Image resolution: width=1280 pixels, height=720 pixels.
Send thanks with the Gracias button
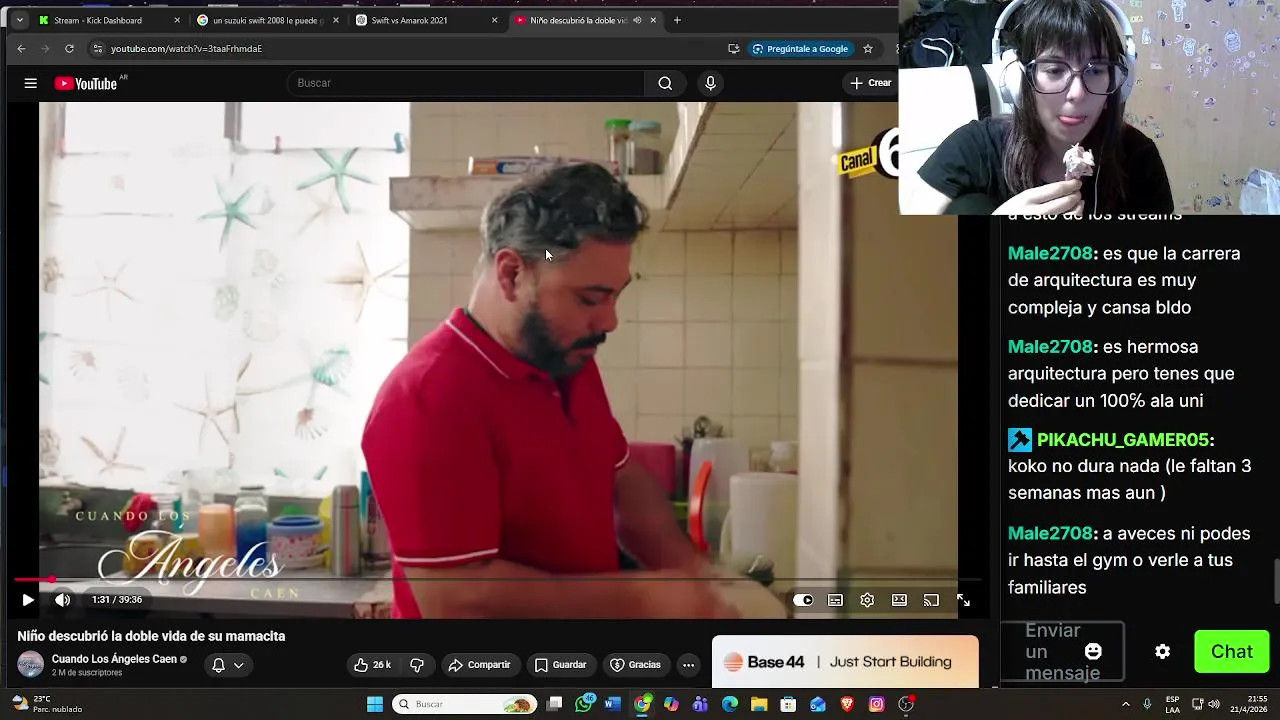[636, 665]
